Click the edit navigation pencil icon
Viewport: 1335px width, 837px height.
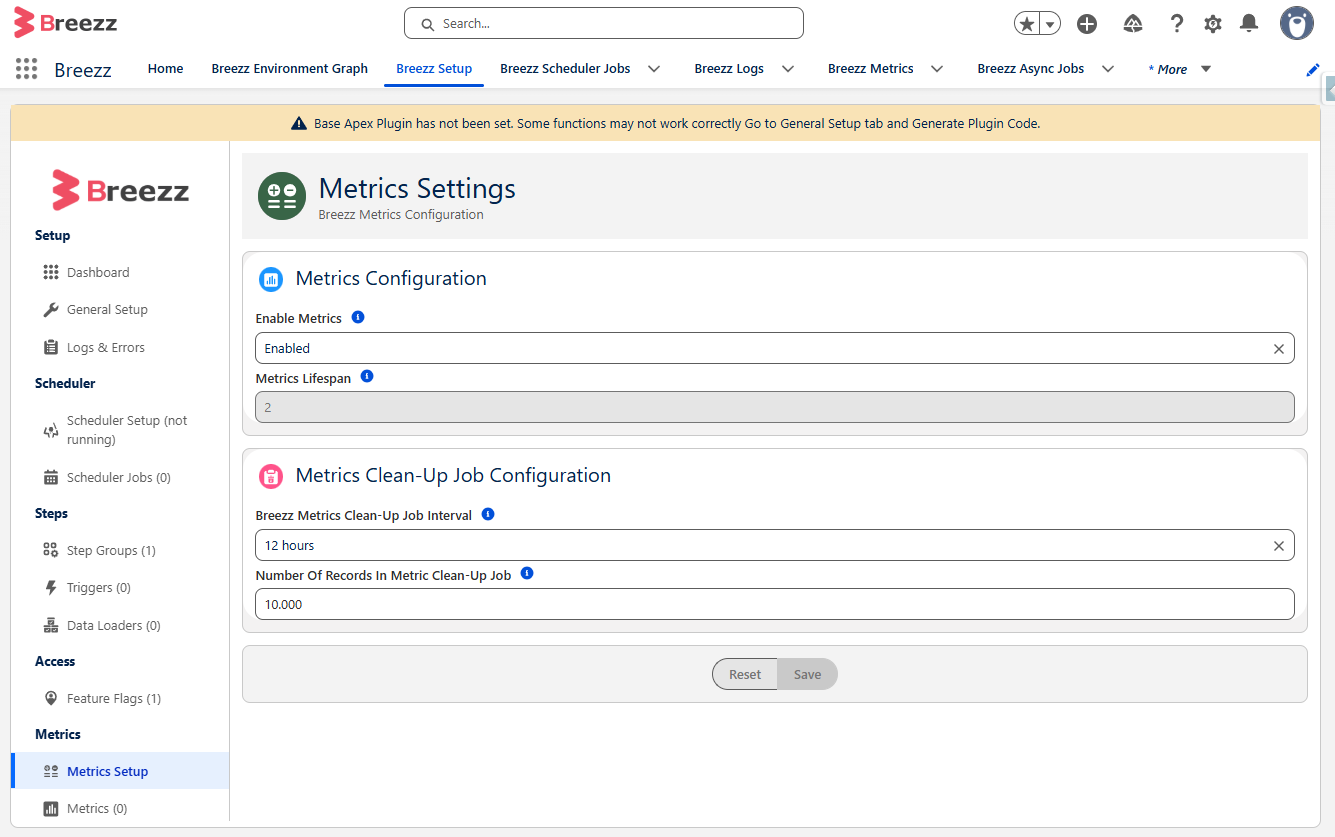tap(1313, 69)
